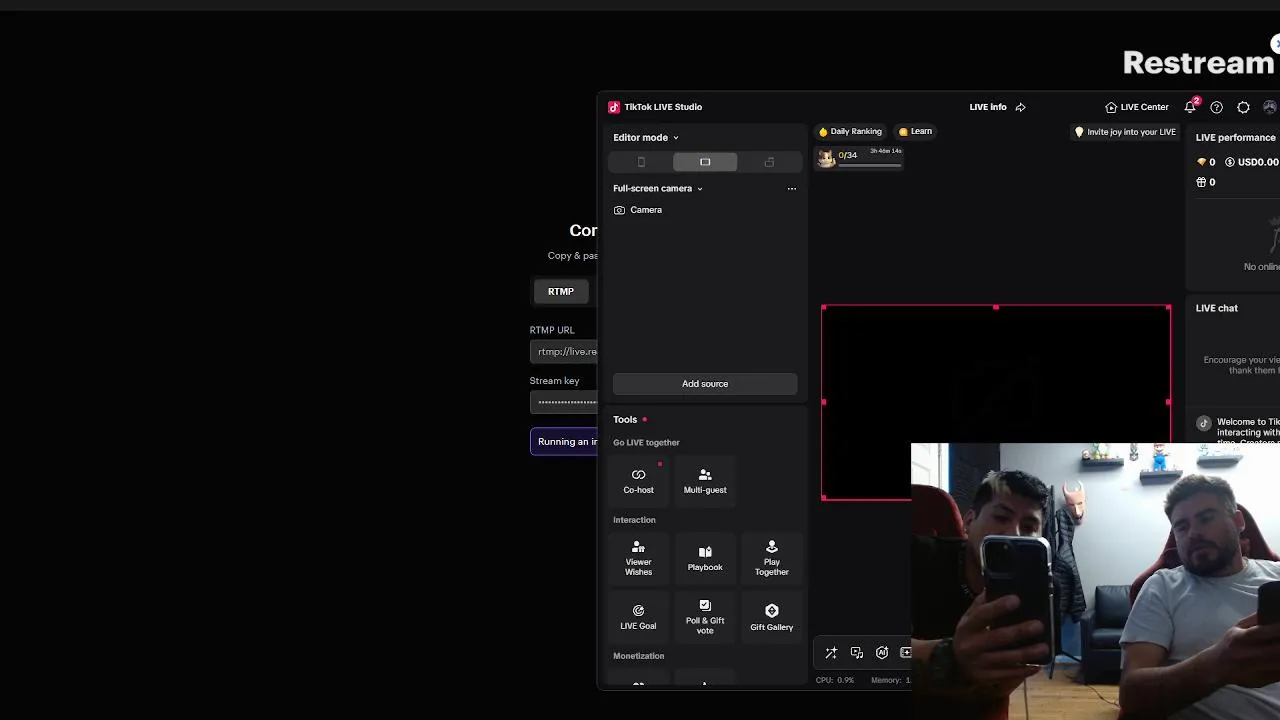Screen dimensions: 1280x720
Task: Click the LIVE chat heading
Action: tap(1216, 308)
